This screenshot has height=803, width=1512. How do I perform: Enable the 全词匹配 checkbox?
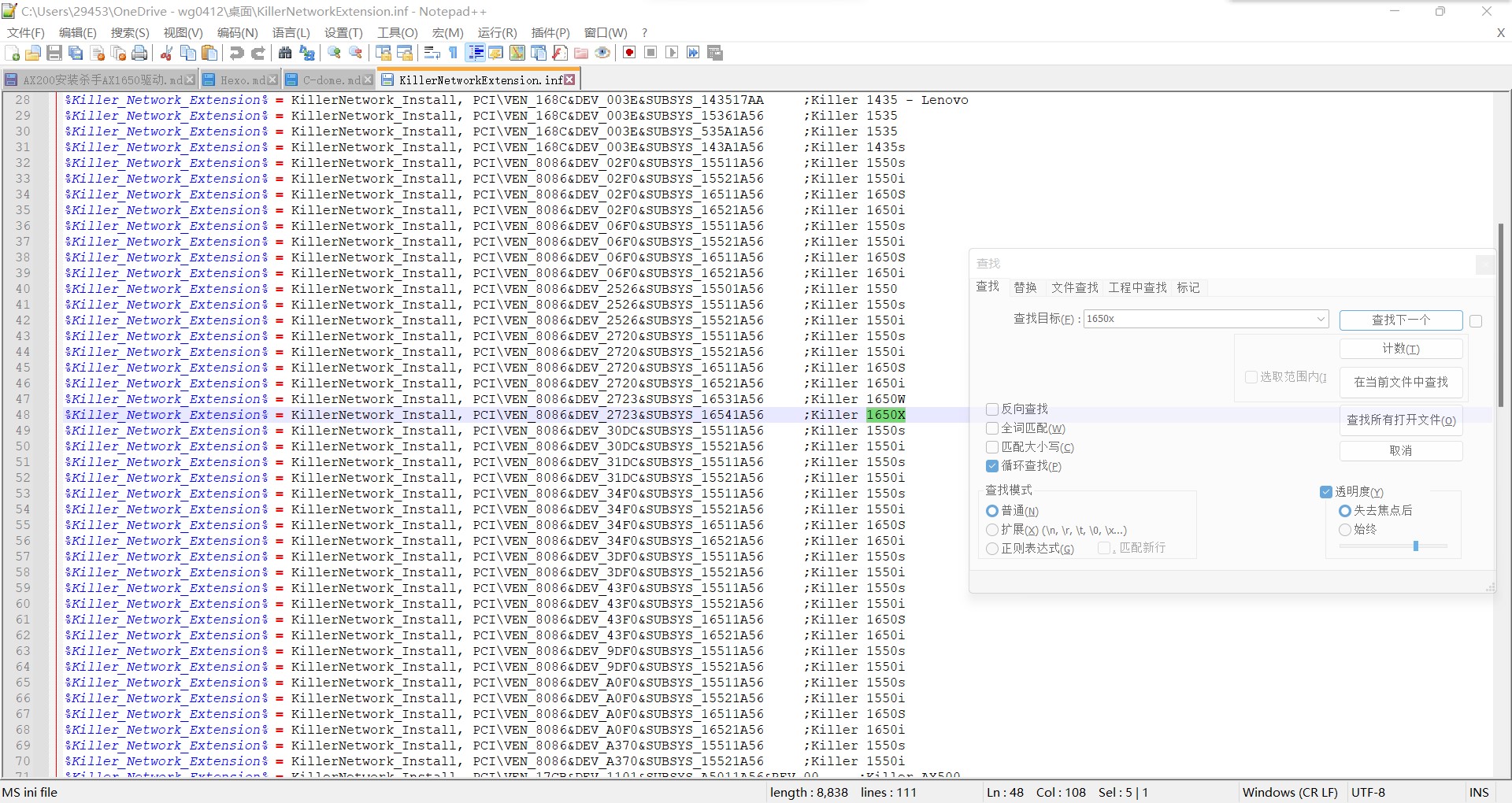(992, 428)
